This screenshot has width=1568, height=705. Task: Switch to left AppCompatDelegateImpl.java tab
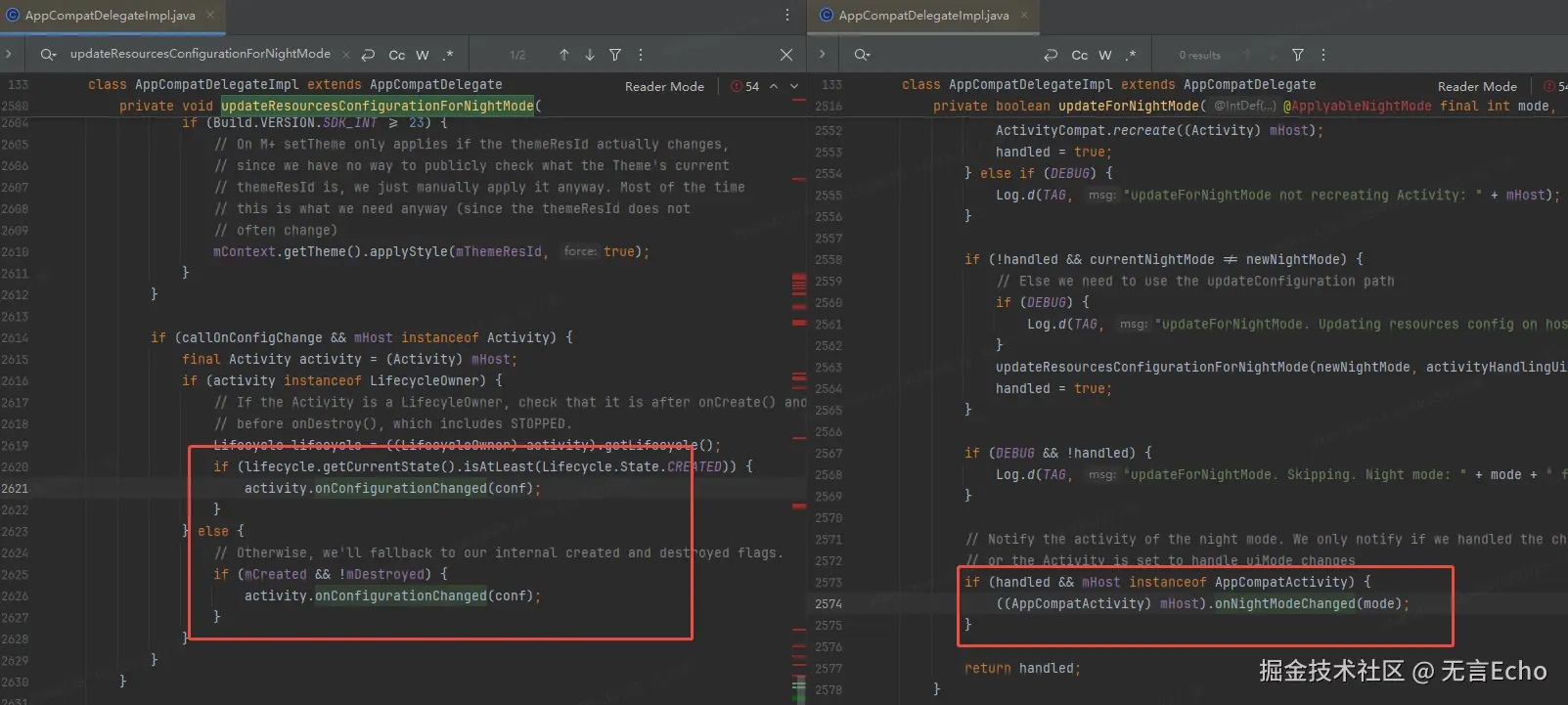(x=110, y=15)
